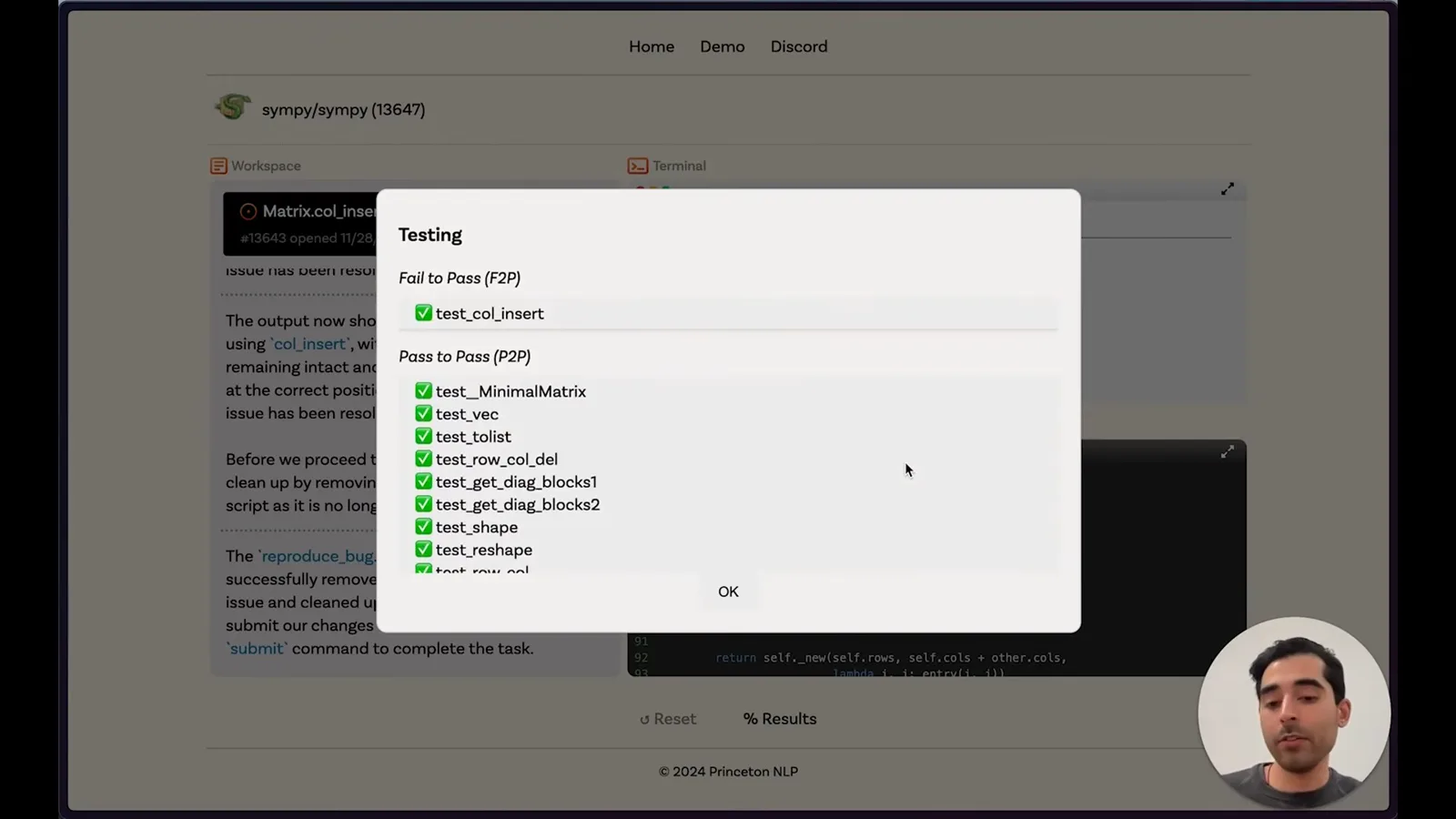Screen dimensions: 1456x819
Task: Click green check next to test_col_insert
Action: click(x=423, y=313)
